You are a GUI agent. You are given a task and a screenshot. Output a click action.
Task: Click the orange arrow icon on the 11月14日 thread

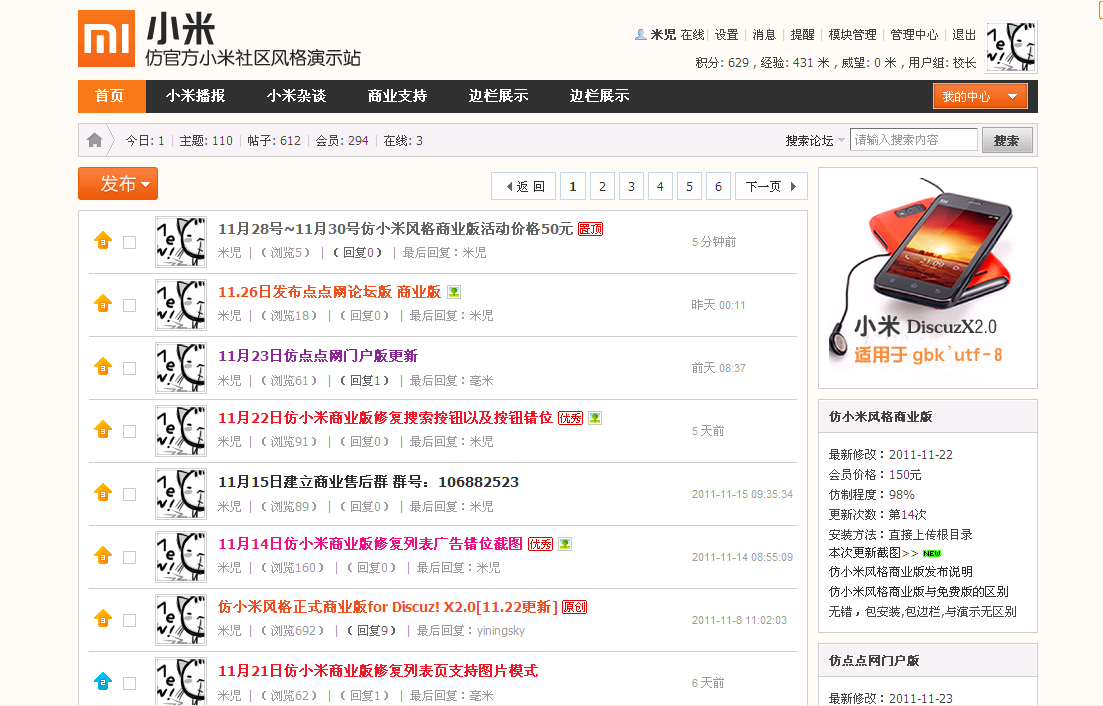(103, 556)
